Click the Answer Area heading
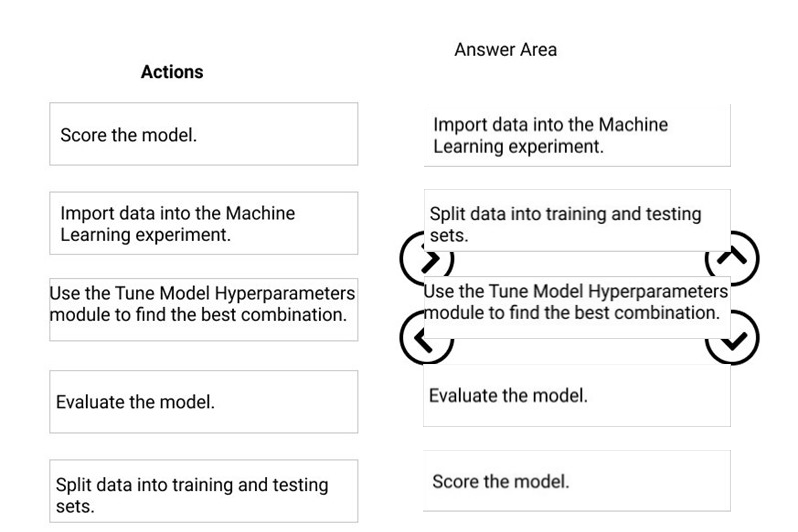798x532 pixels. [505, 49]
